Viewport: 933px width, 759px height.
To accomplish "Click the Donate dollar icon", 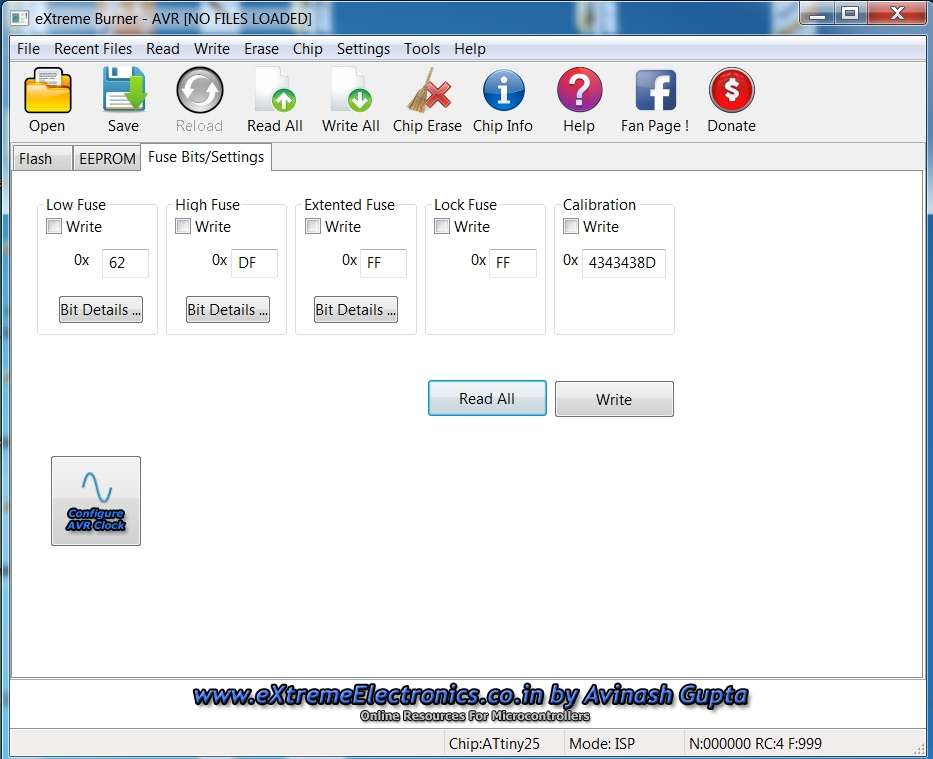I will tap(732, 90).
